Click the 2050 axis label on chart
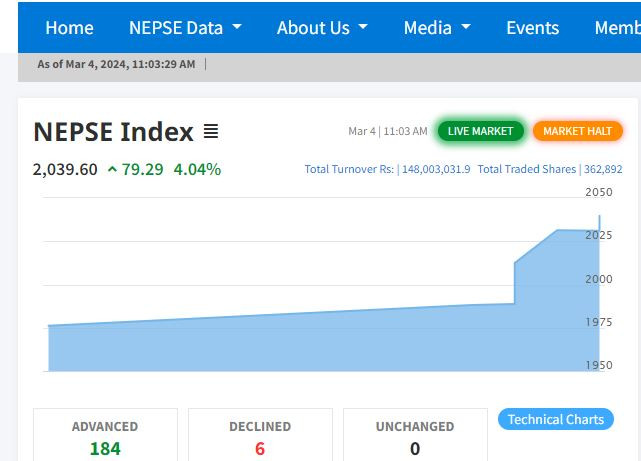The width and height of the screenshot is (641, 461). pyautogui.click(x=599, y=192)
